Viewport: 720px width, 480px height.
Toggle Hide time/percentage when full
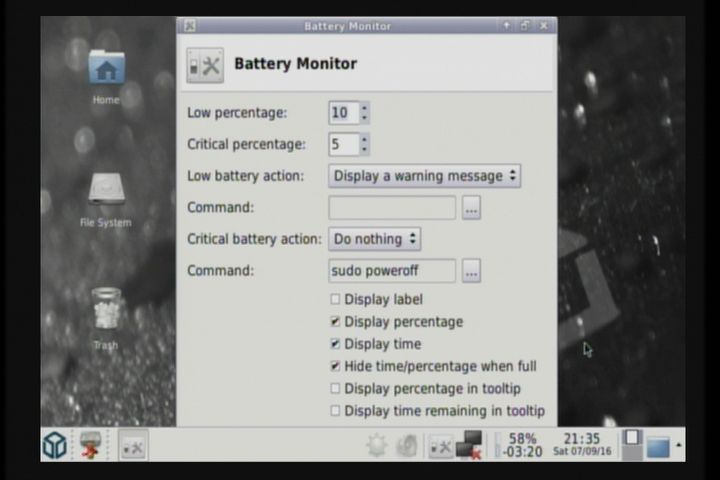tap(335, 366)
